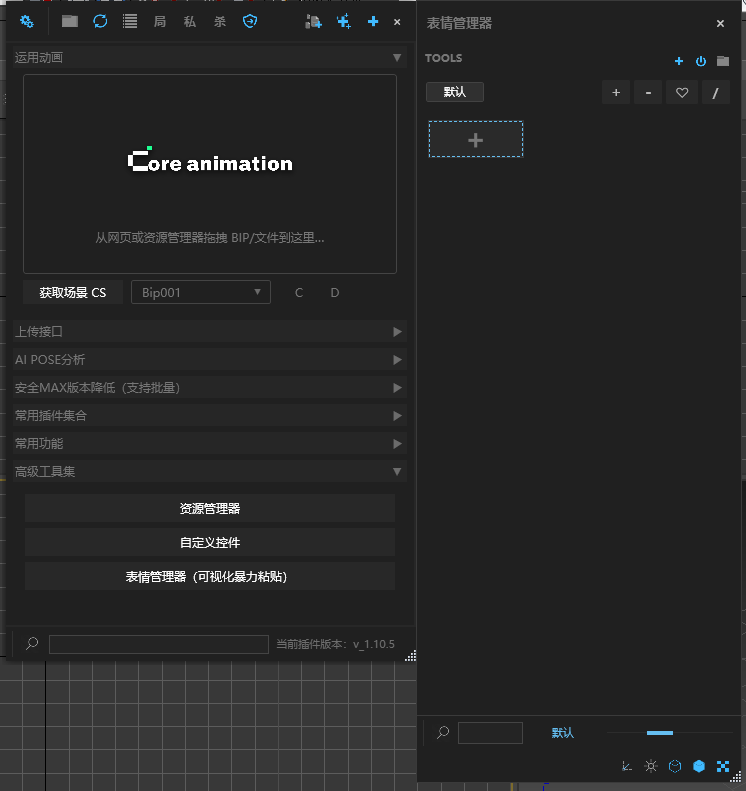Close the 表情管理器 panel
The height and width of the screenshot is (791, 746).
coord(720,23)
